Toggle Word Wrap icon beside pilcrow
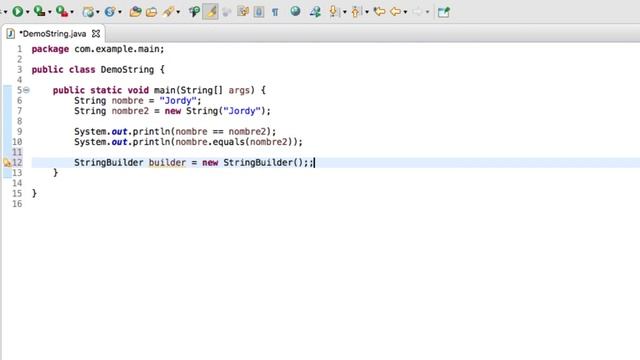640x360 pixels. click(259, 12)
